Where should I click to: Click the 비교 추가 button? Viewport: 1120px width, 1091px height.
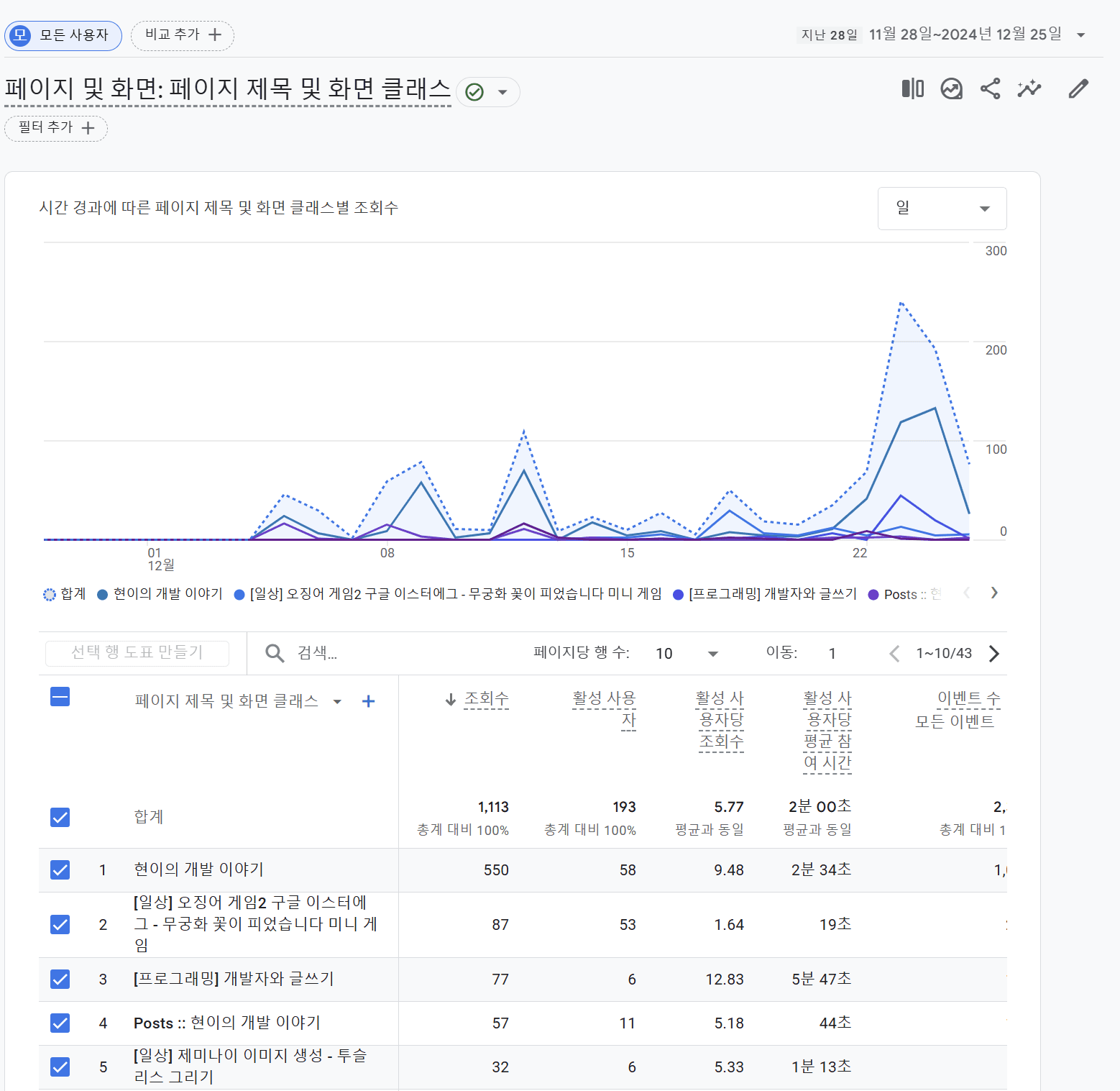tap(183, 35)
